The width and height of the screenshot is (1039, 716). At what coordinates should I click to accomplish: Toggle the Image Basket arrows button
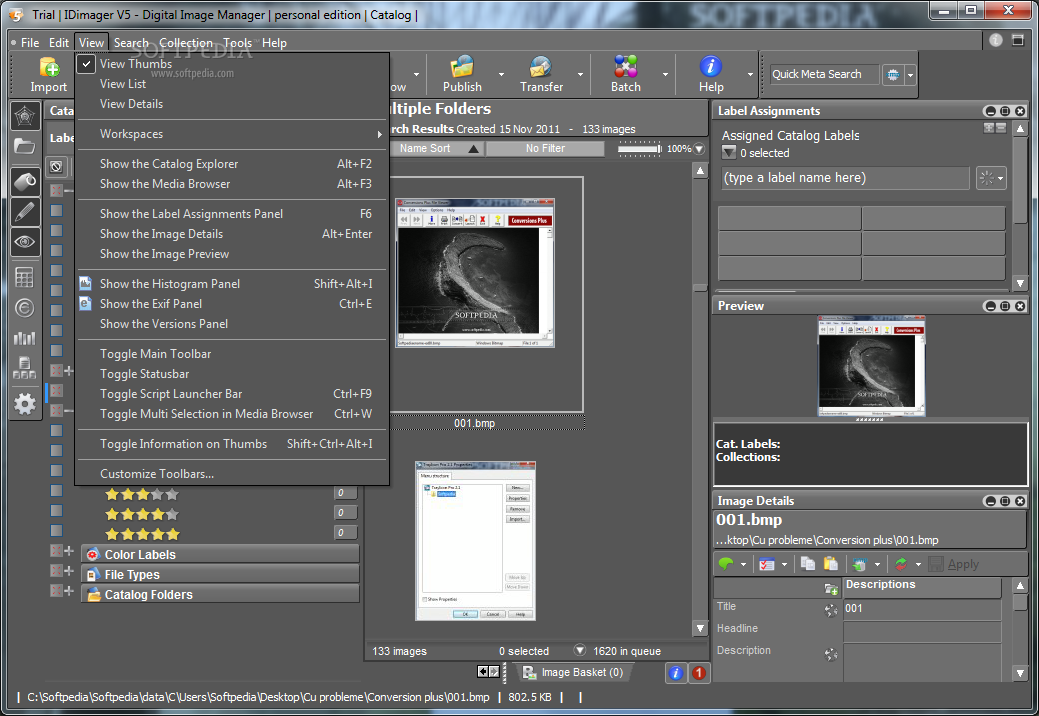488,672
